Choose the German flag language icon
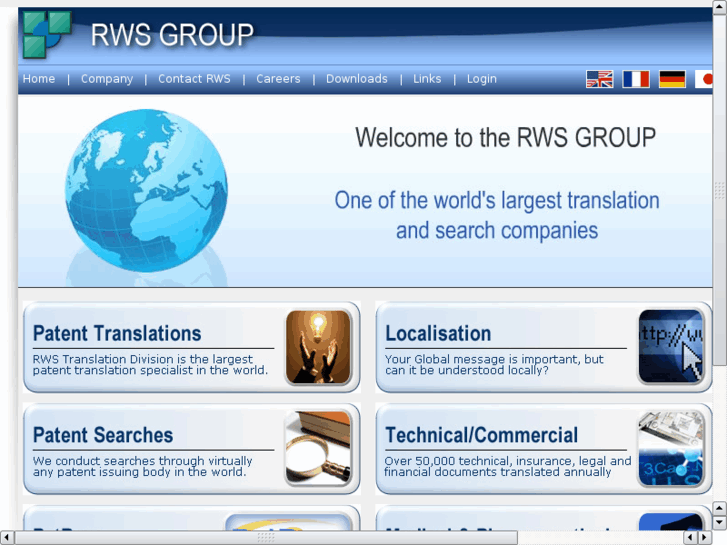Image resolution: width=727 pixels, height=545 pixels. point(672,79)
